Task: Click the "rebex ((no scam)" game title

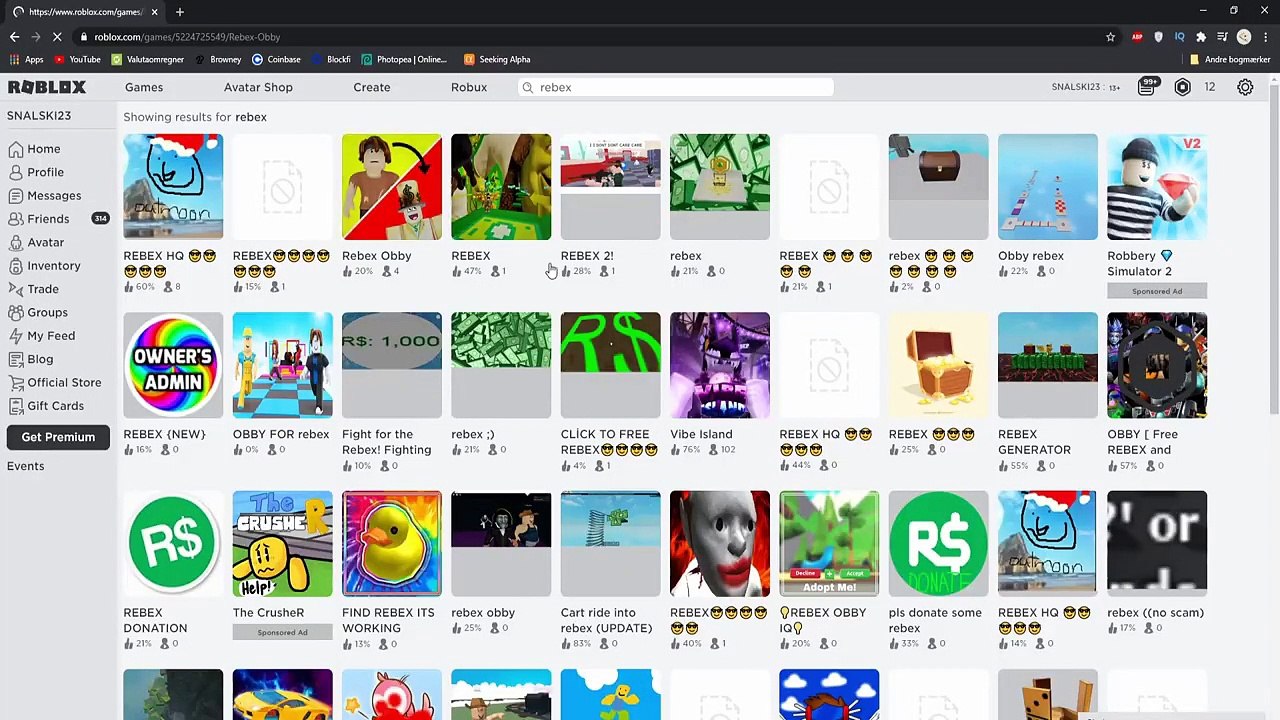Action: click(1156, 613)
